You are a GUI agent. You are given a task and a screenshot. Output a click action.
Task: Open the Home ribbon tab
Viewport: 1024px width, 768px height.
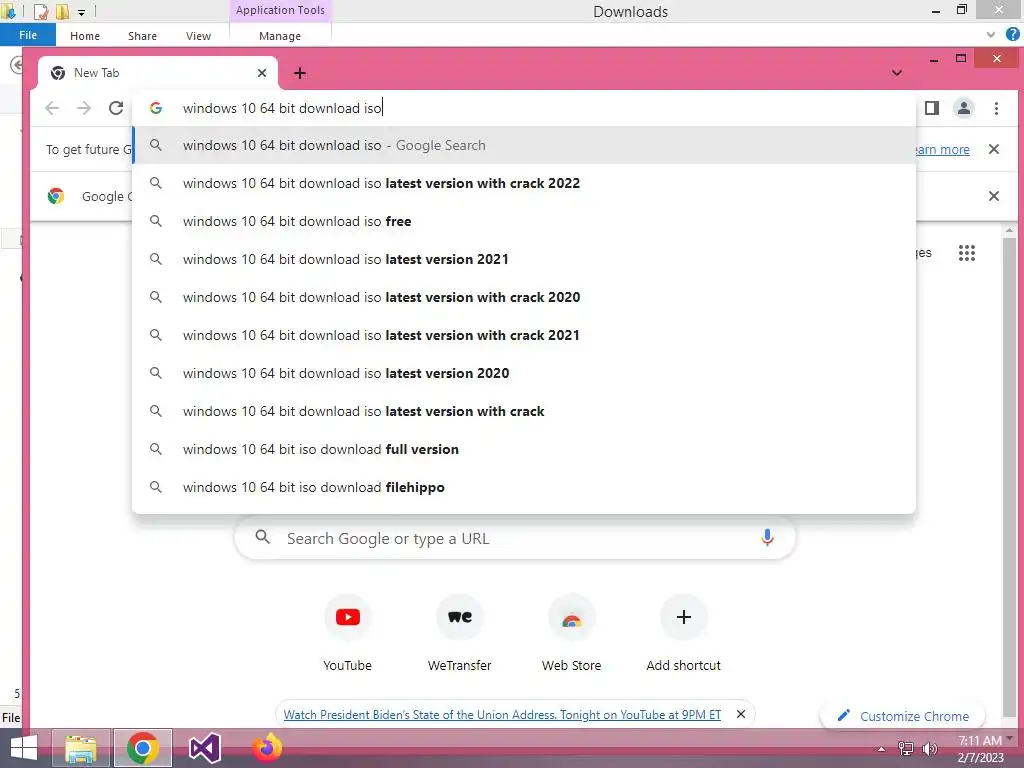[85, 36]
